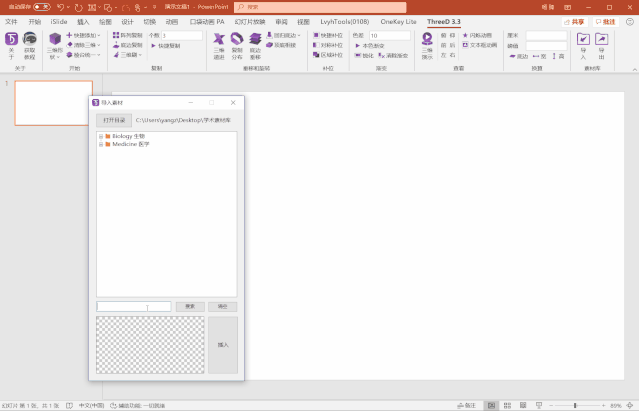Select the ThreeD 3.3 tab

(444, 22)
